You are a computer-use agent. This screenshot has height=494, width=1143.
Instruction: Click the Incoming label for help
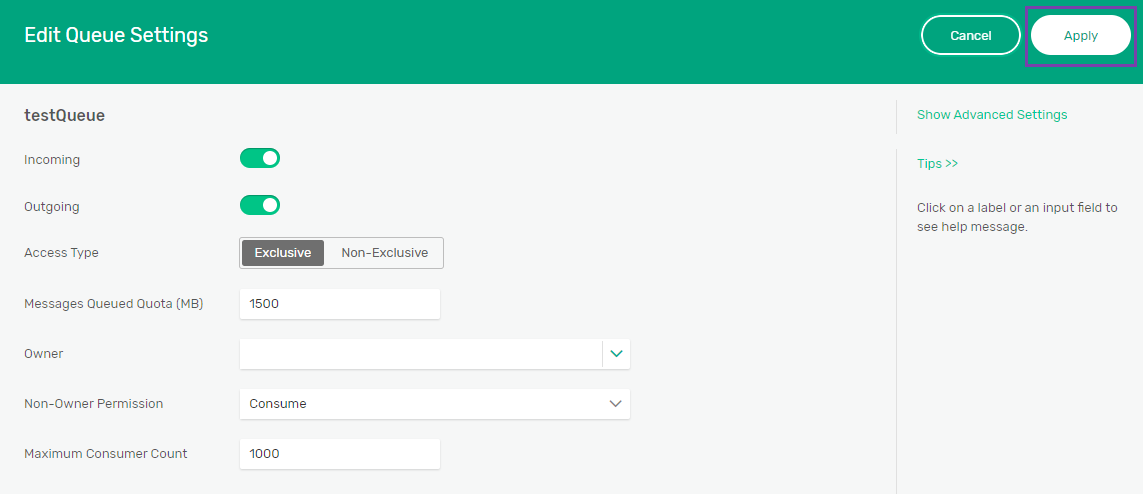pyautogui.click(x=52, y=160)
